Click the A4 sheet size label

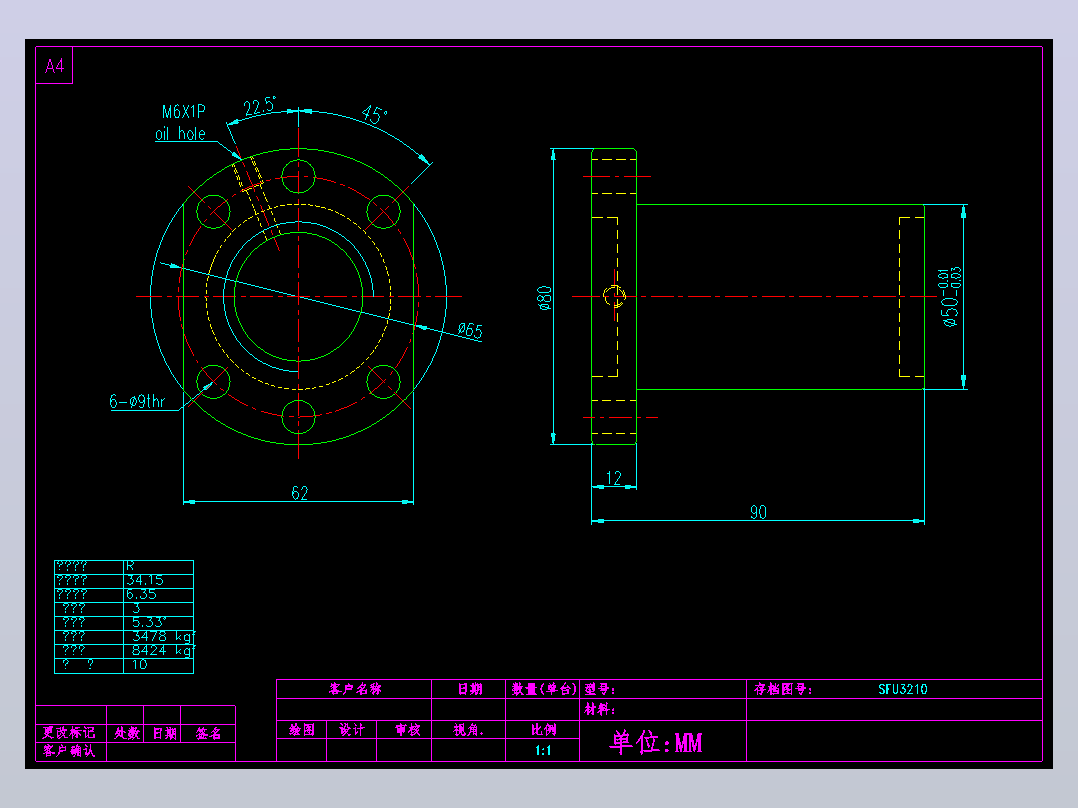click(x=54, y=66)
